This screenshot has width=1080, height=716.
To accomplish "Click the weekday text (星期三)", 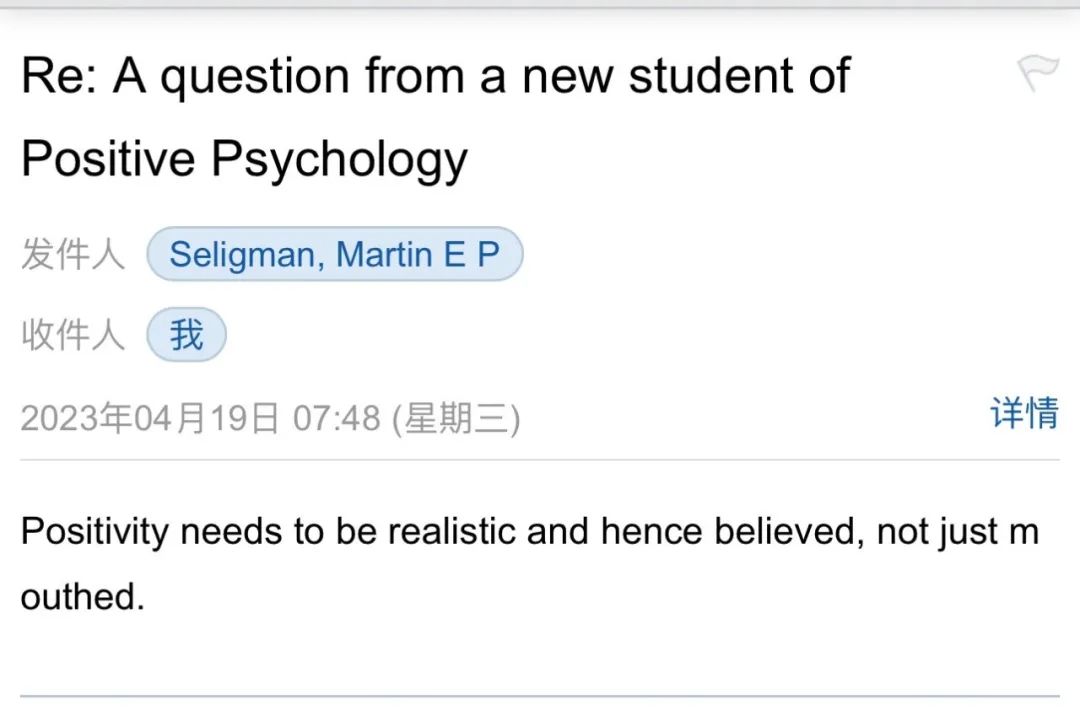I will click(x=456, y=418).
